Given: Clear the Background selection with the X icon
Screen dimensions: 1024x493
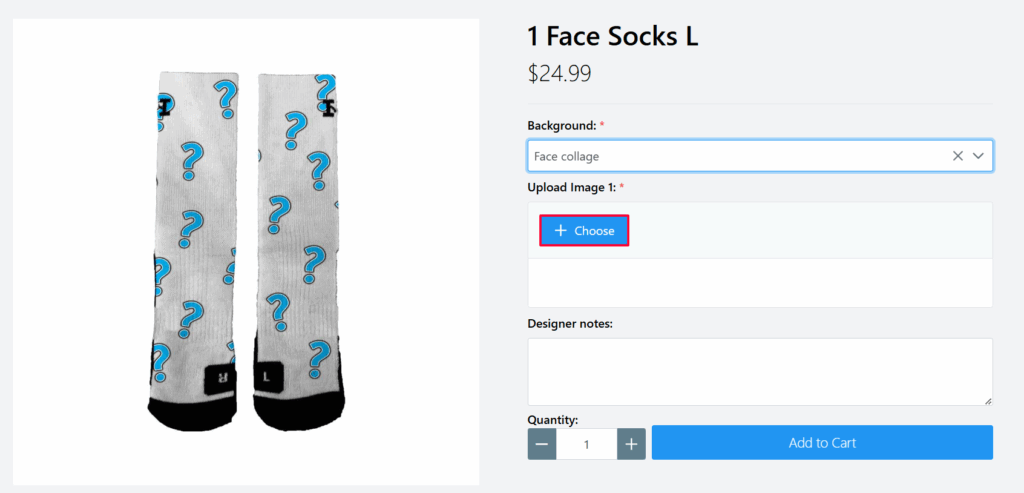Looking at the screenshot, I should coord(957,156).
